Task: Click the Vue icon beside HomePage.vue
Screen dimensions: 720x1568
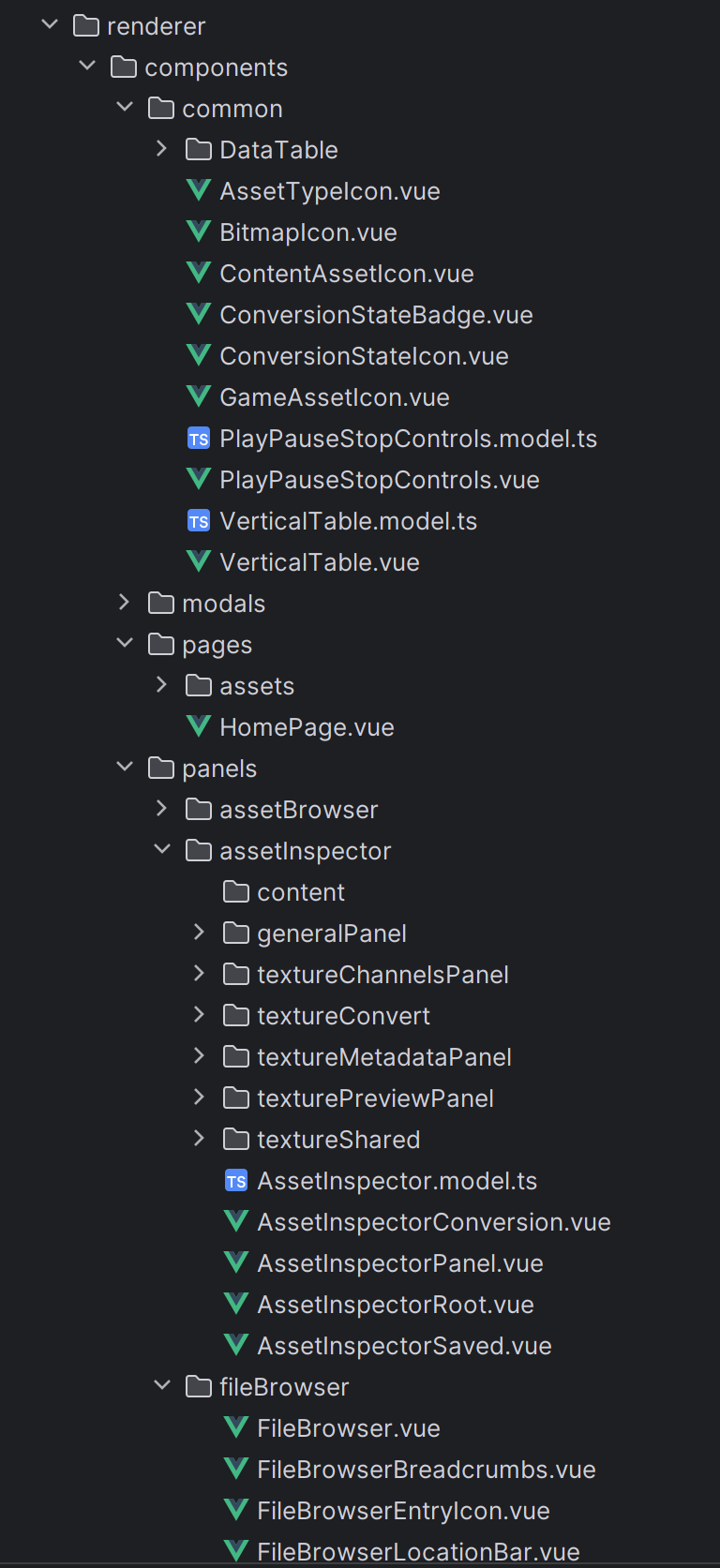Action: [199, 726]
